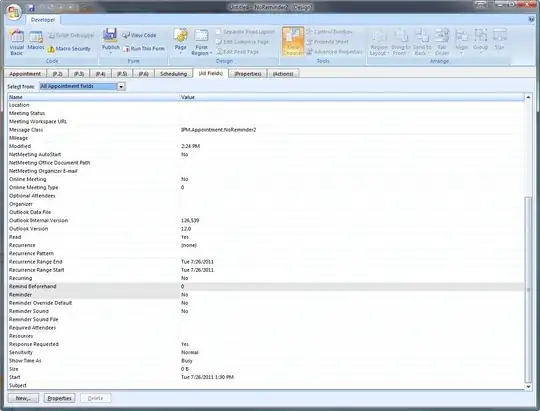
Task: Click Edit Compose Page
Action: click(242, 42)
